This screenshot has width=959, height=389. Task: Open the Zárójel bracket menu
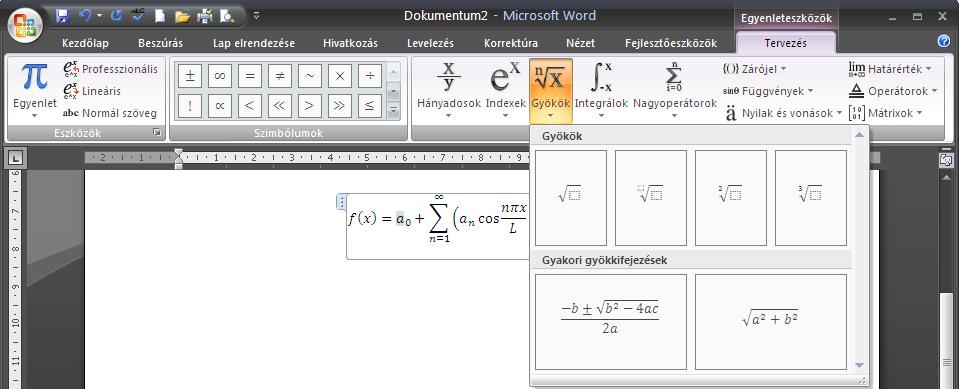pos(755,69)
